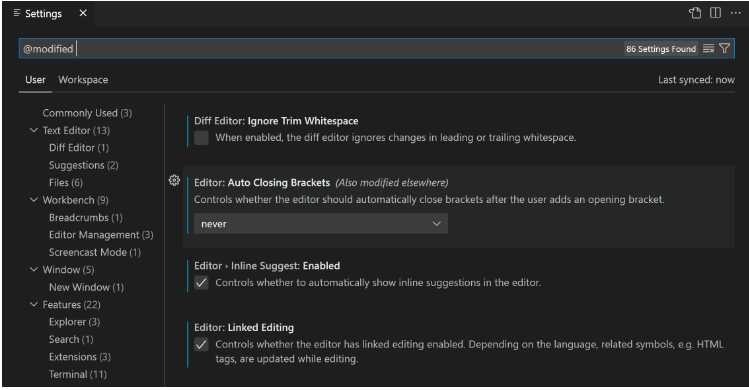Select Screencast Mode (1) category
Viewport: 749px width, 390px height.
[x=95, y=252]
